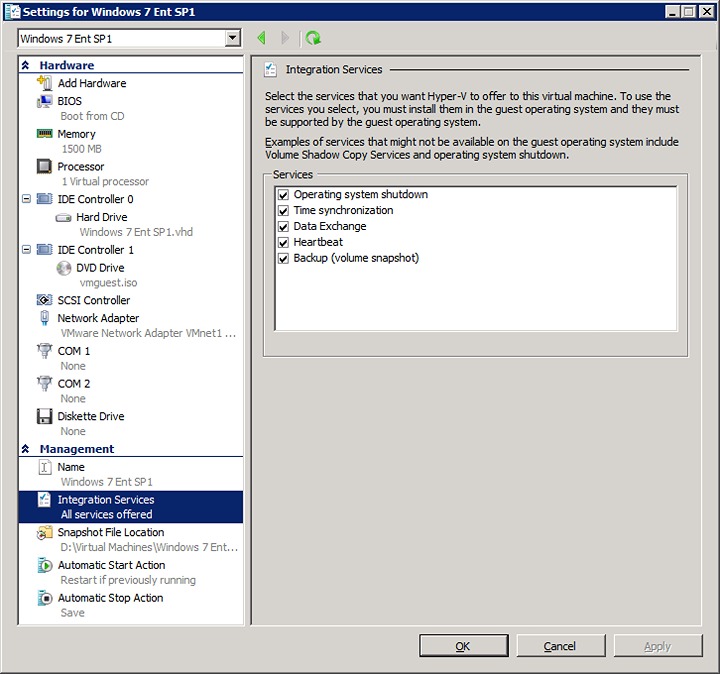
Task: Open the virtual machine selector dropdown
Action: pyautogui.click(x=233, y=38)
